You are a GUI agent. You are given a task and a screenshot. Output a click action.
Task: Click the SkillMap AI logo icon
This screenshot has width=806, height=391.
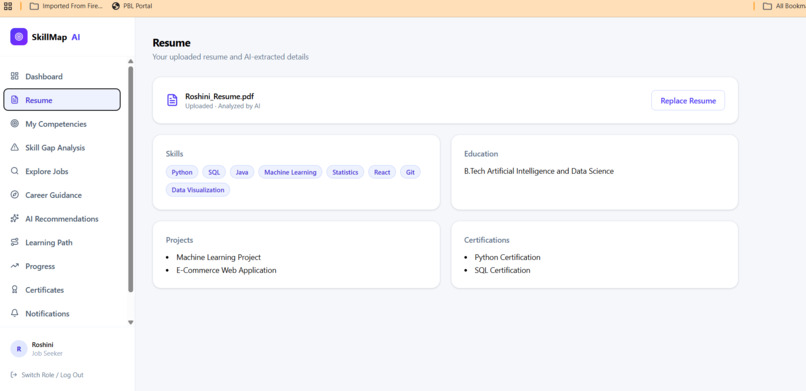tap(19, 36)
